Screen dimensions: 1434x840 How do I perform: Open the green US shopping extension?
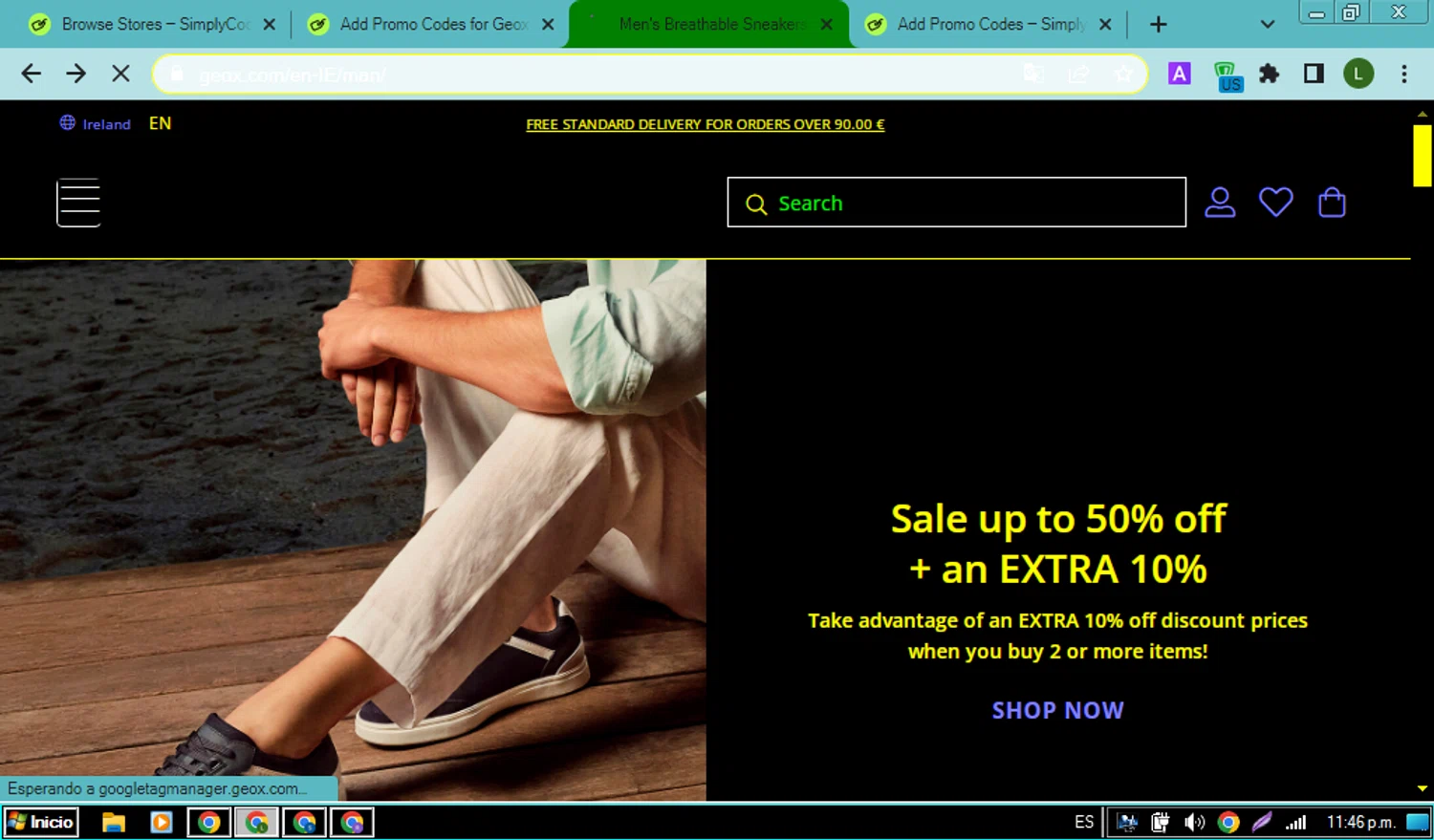click(x=1228, y=75)
